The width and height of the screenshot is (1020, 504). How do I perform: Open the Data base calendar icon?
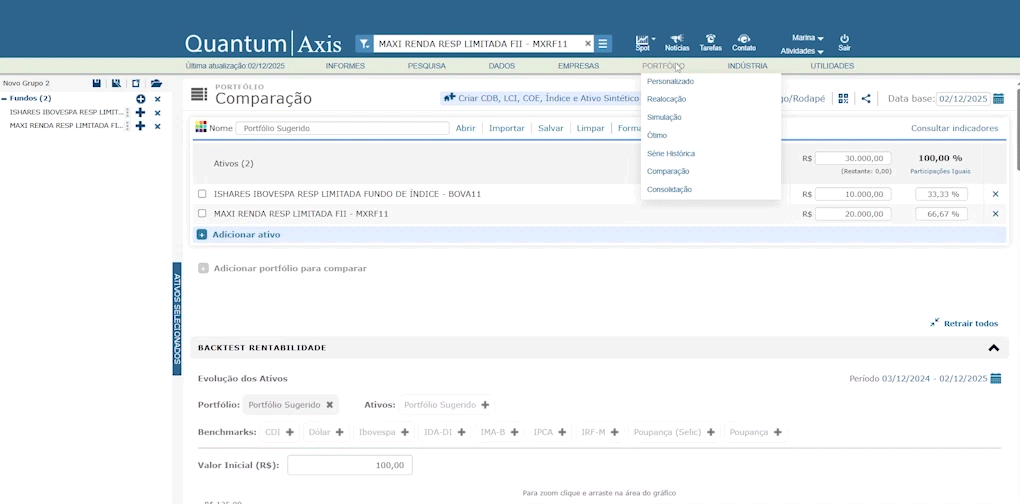[x=998, y=99]
